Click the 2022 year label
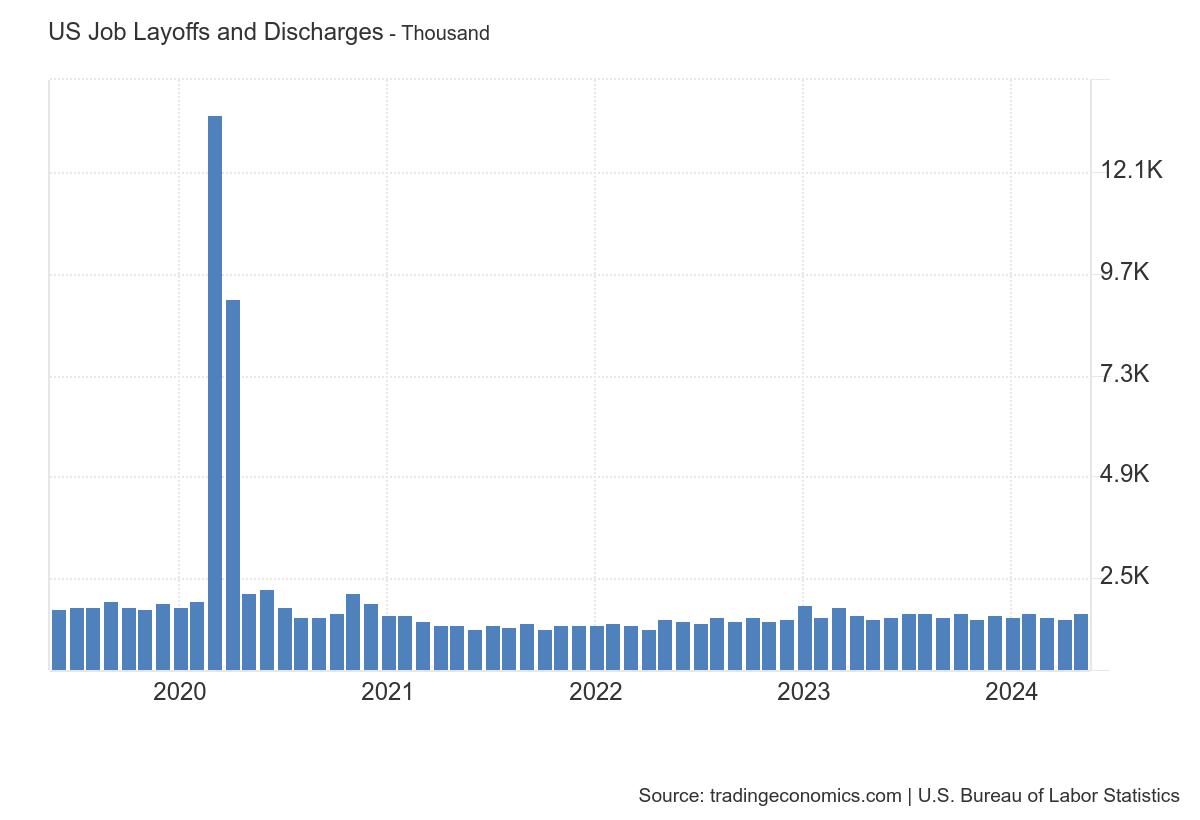The image size is (1200, 820). [595, 692]
